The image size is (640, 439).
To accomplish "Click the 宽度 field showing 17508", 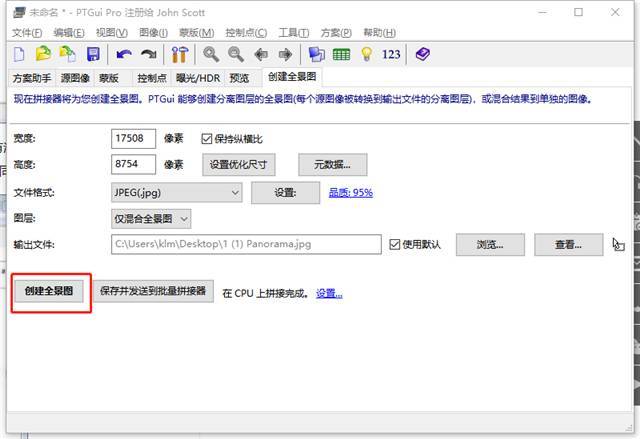I will pyautogui.click(x=133, y=138).
